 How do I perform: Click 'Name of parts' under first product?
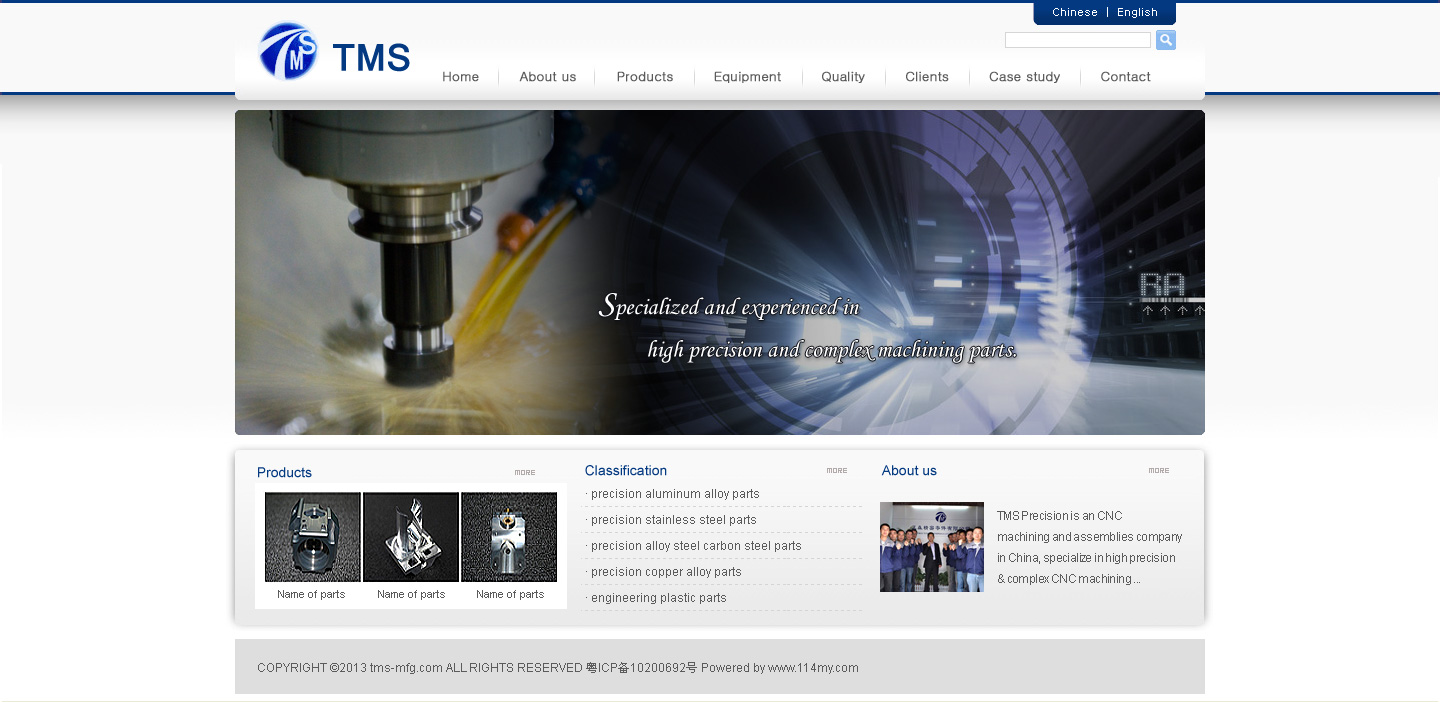[311, 594]
